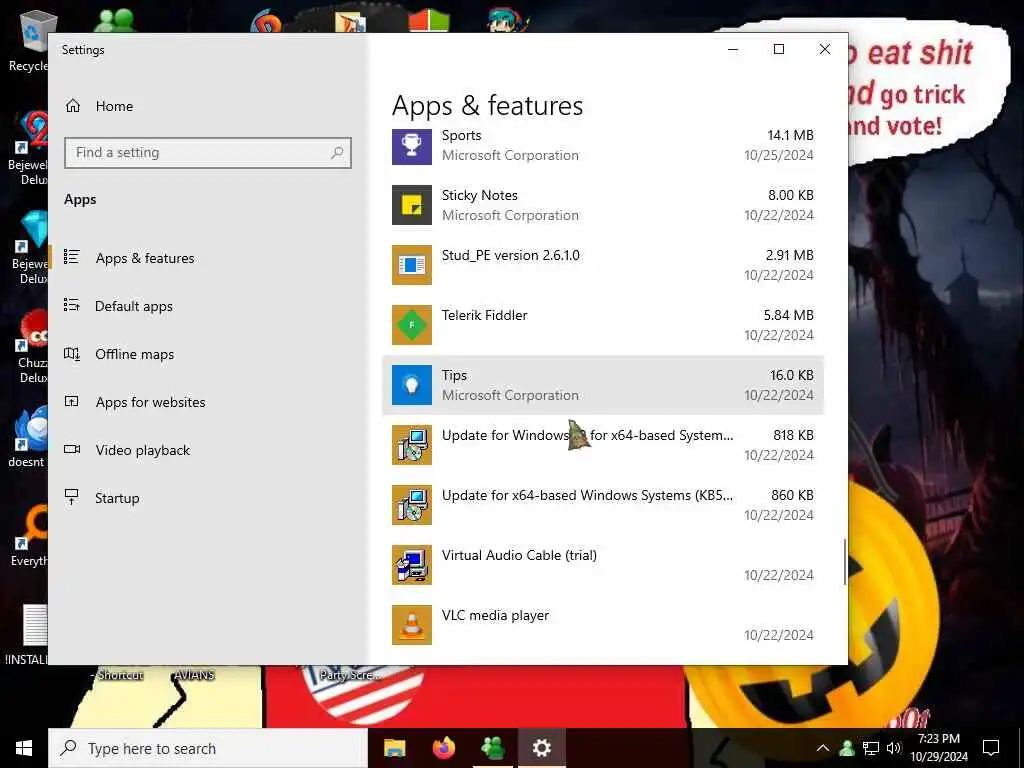Select the Tips lightbulb icon
This screenshot has width=1024, height=768.
point(411,385)
